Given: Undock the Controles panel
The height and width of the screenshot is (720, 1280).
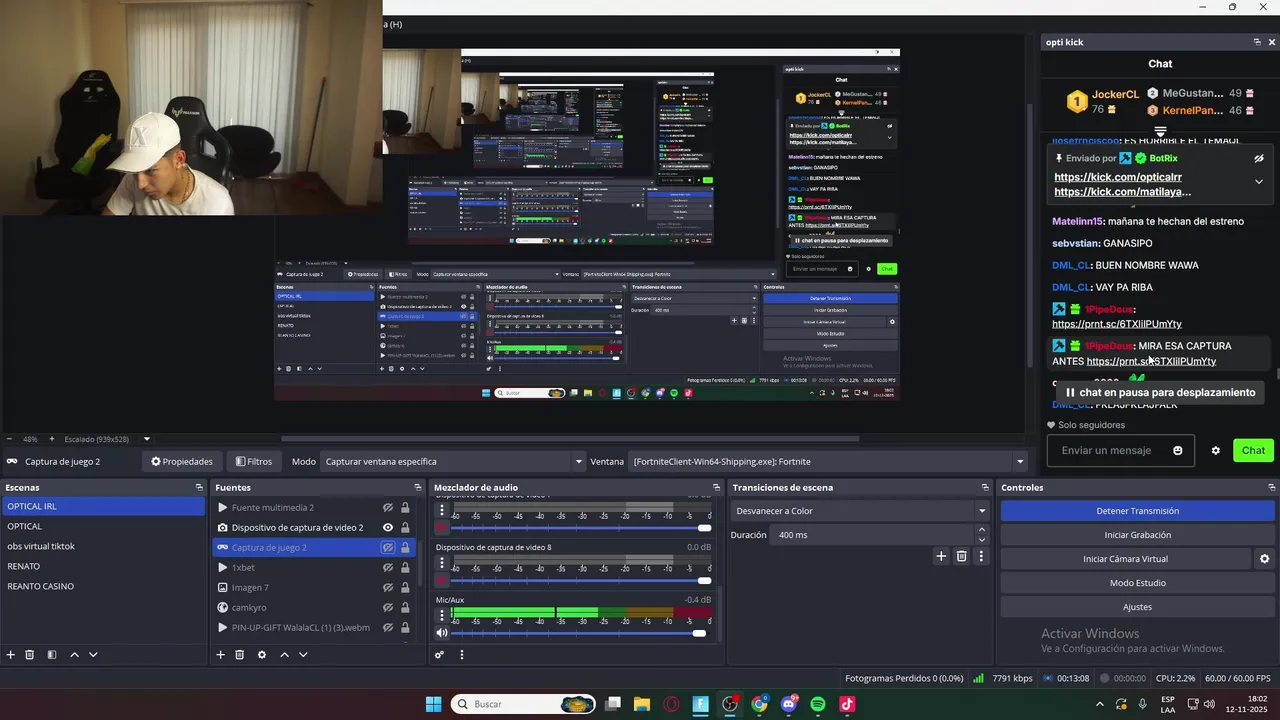Looking at the screenshot, I should click(1270, 488).
